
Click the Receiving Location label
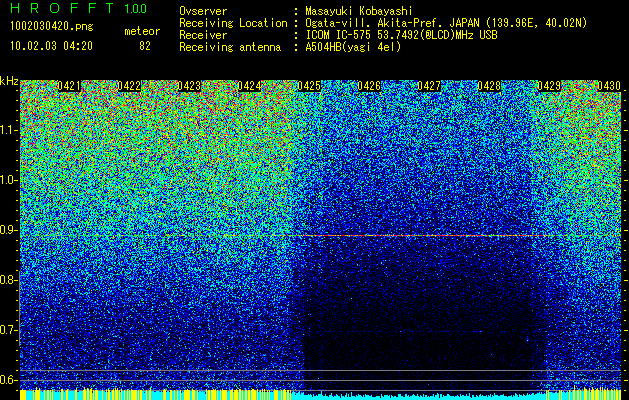pyautogui.click(x=233, y=23)
